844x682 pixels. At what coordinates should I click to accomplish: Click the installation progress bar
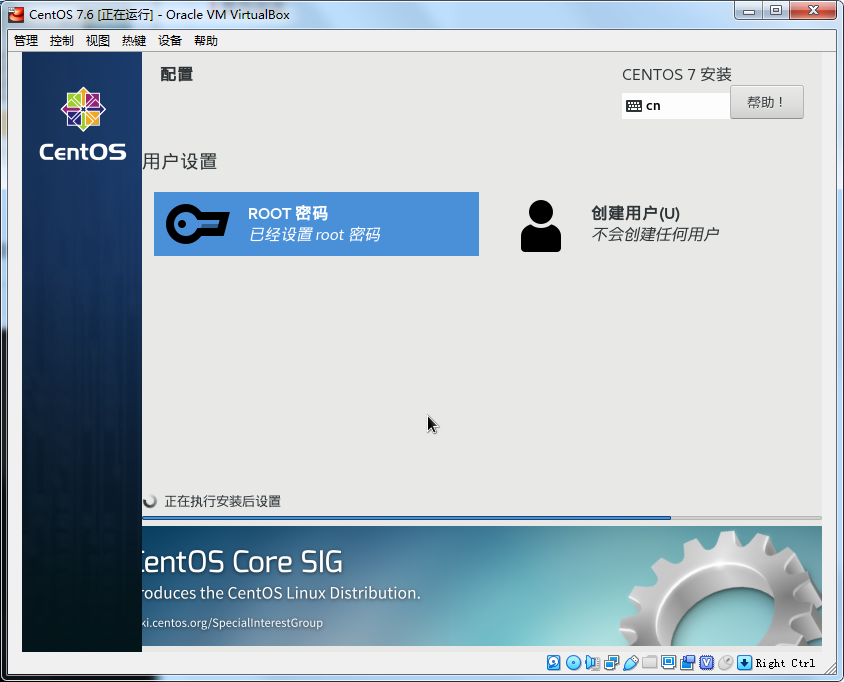pos(482,518)
